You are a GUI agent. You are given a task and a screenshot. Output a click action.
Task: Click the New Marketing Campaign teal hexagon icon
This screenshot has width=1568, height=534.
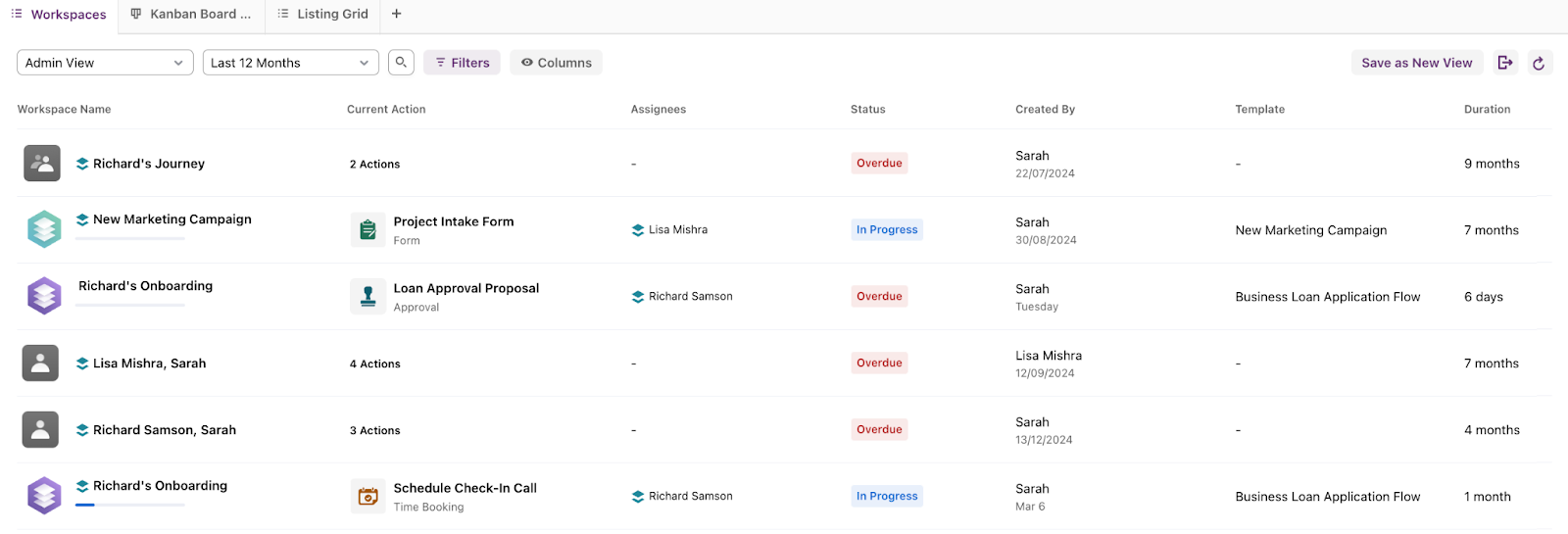coord(44,229)
